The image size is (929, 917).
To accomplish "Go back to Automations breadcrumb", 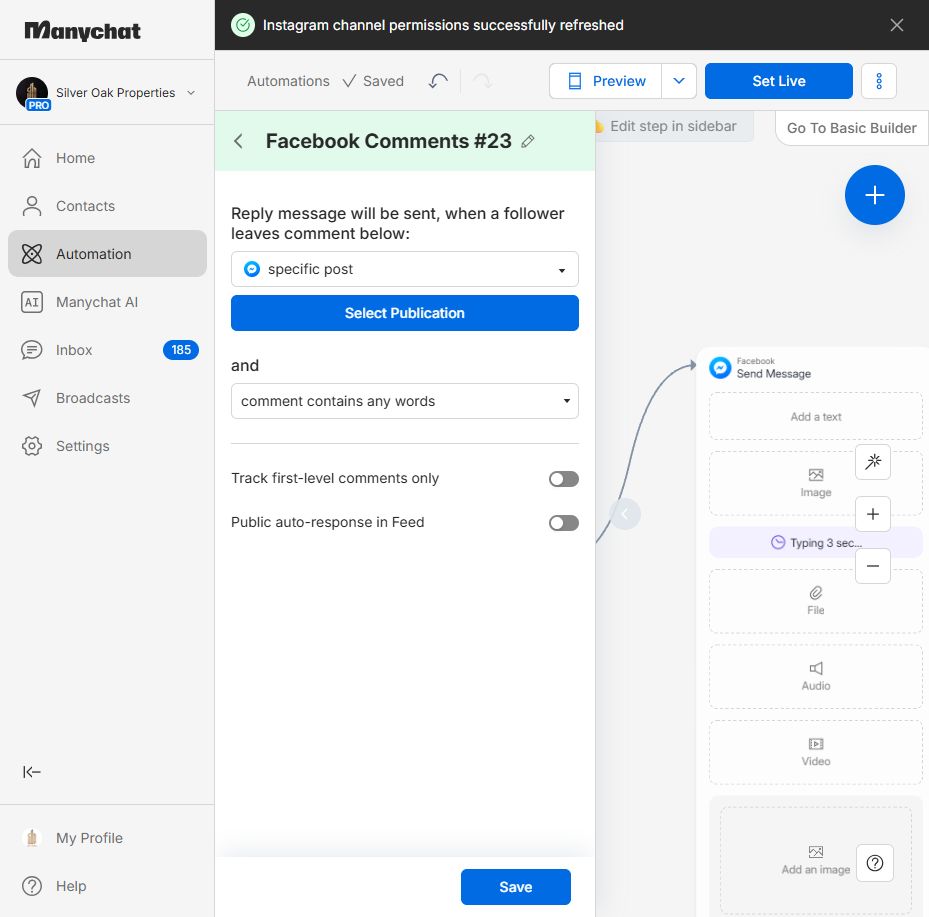I will click(288, 81).
